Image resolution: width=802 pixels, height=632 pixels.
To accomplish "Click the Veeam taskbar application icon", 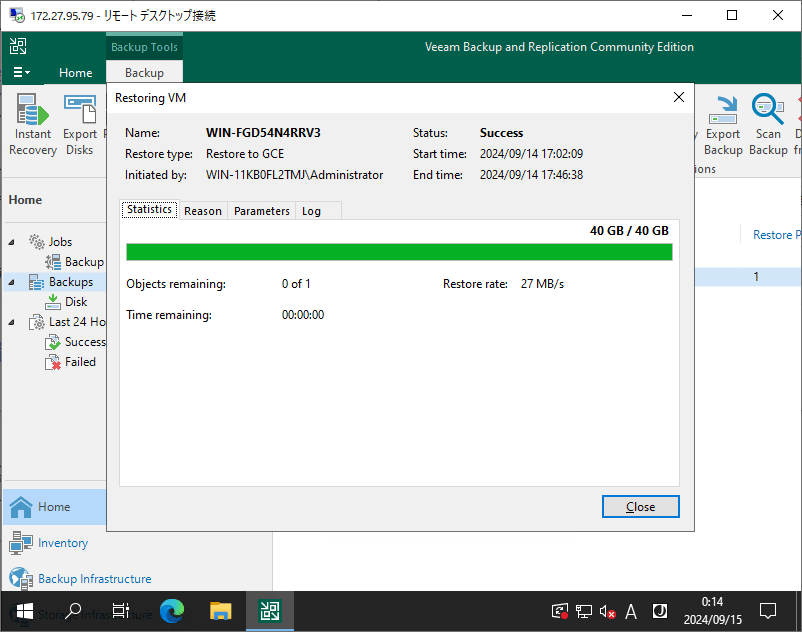I will (x=270, y=611).
